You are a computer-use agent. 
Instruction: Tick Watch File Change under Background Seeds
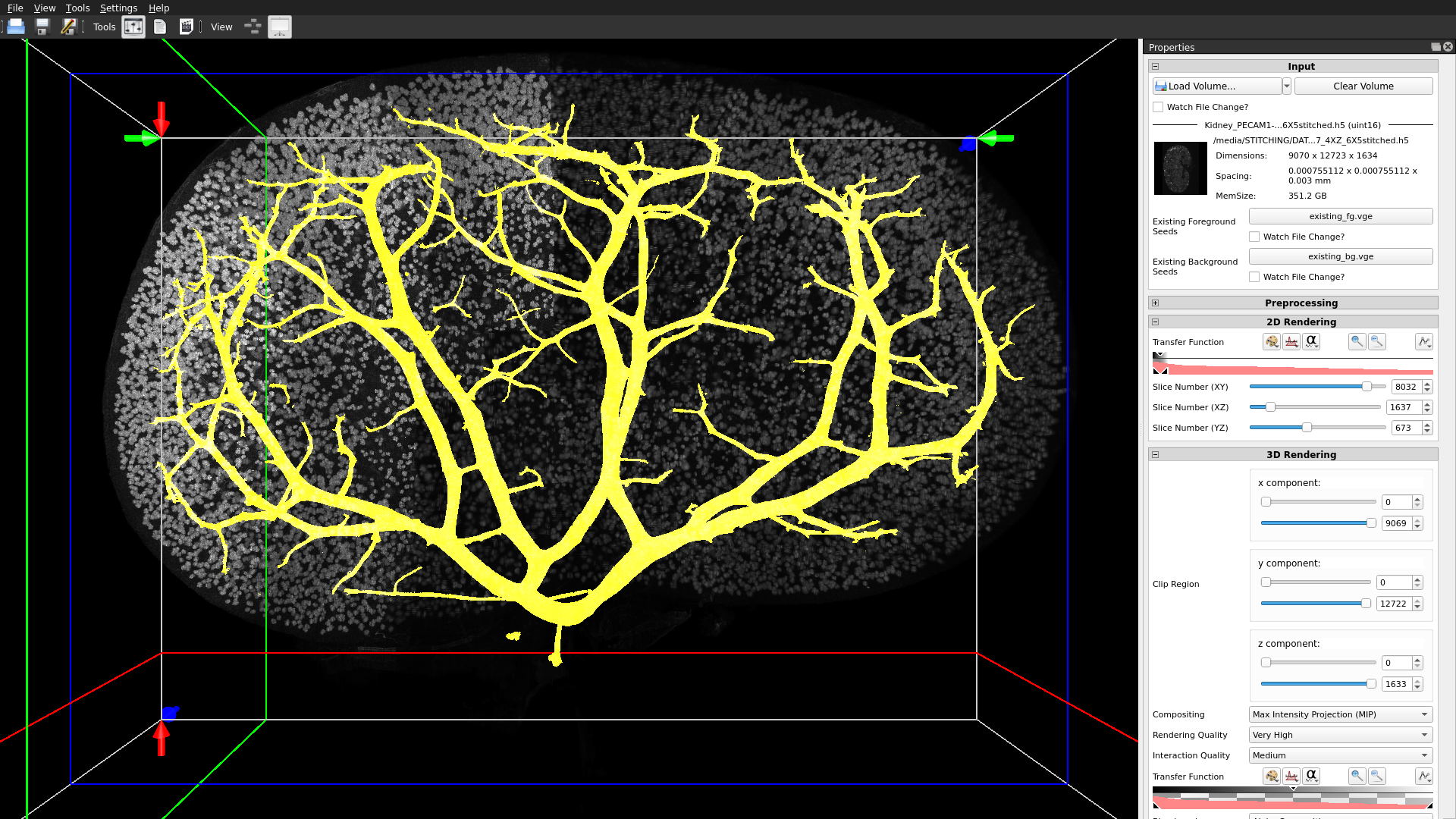1254,277
